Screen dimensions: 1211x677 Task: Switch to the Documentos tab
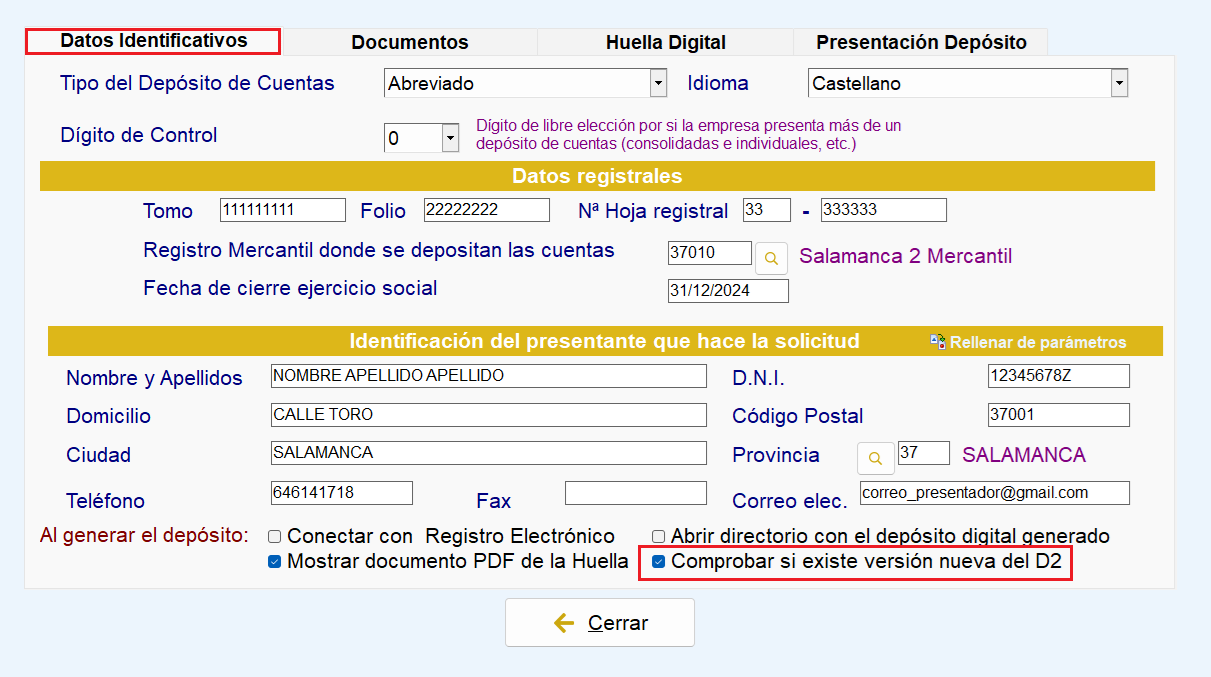point(410,42)
